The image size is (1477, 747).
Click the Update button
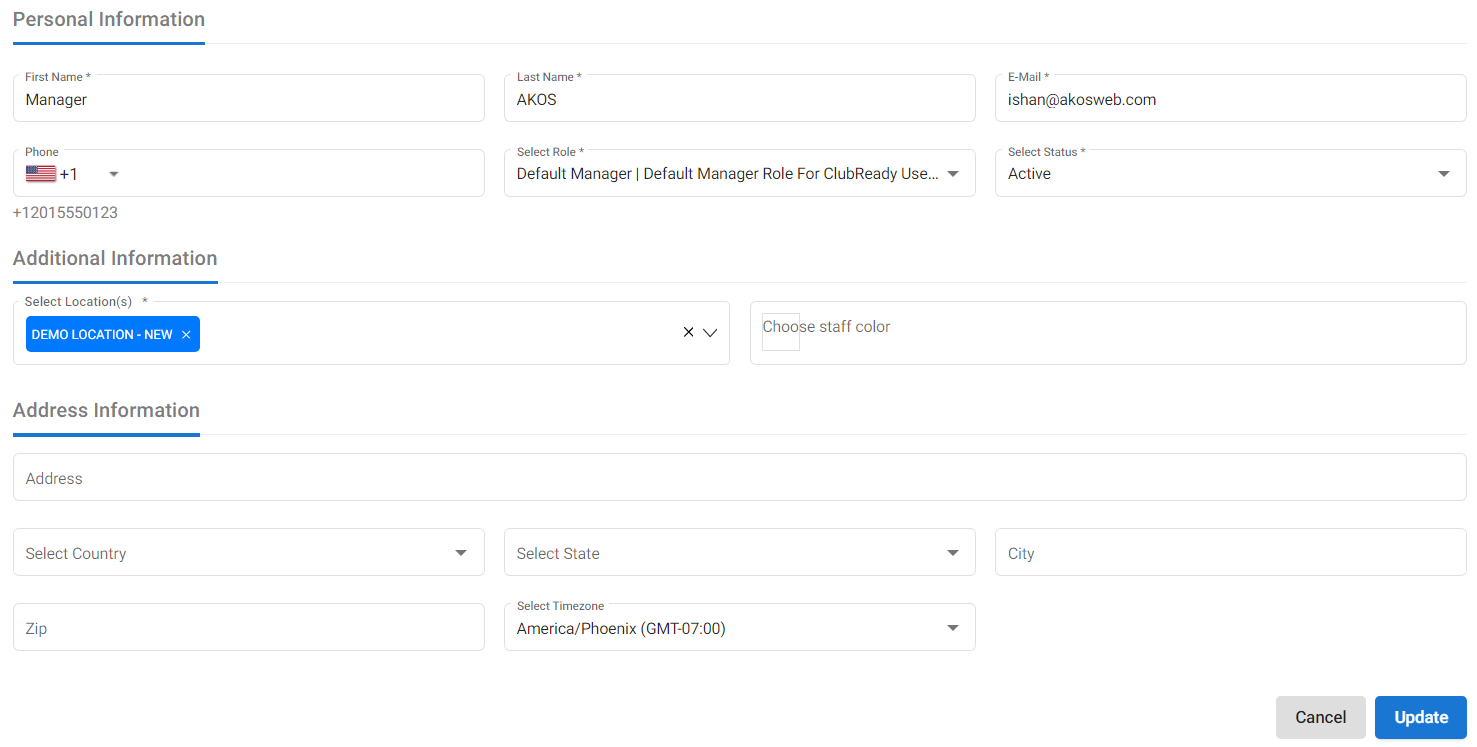click(1420, 717)
